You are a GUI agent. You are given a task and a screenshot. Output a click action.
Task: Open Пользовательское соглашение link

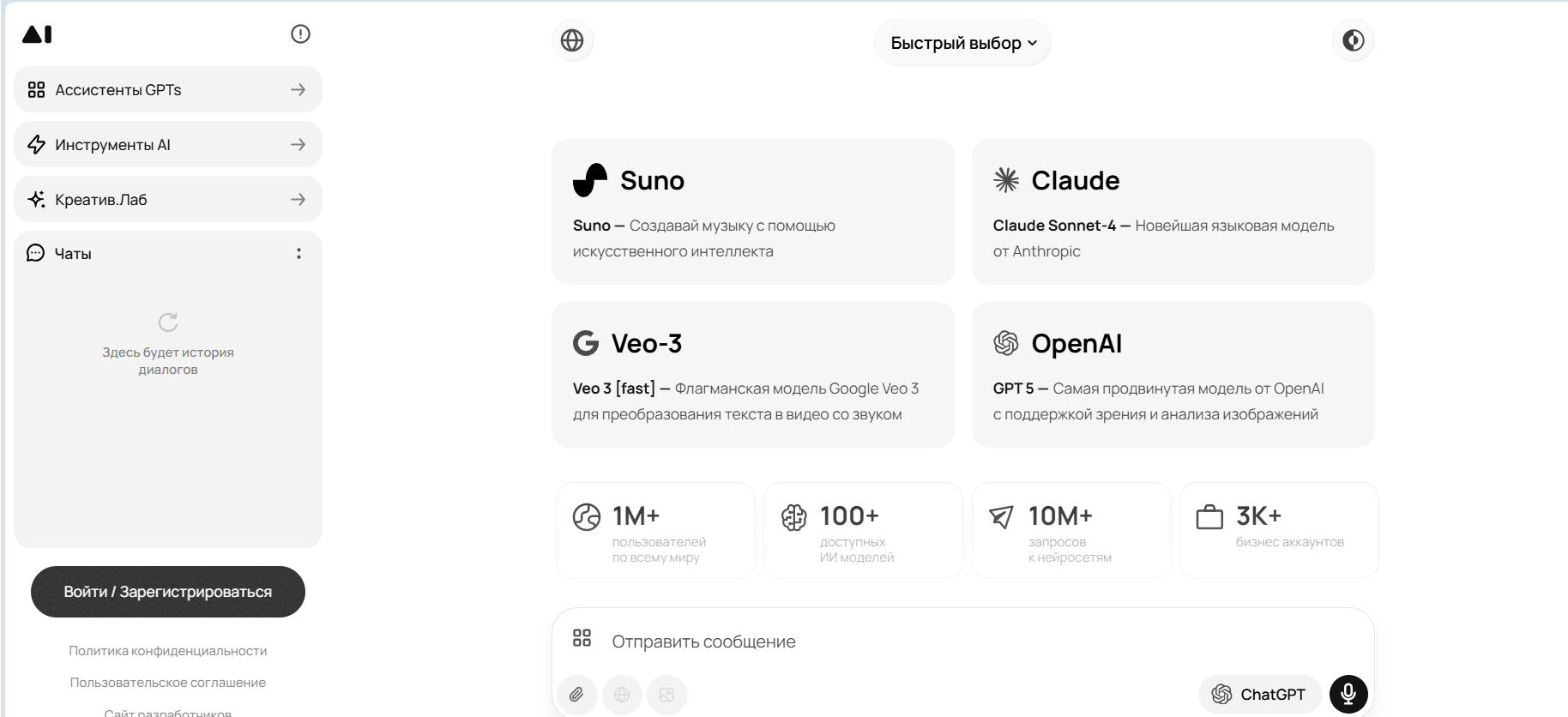pyautogui.click(x=168, y=683)
